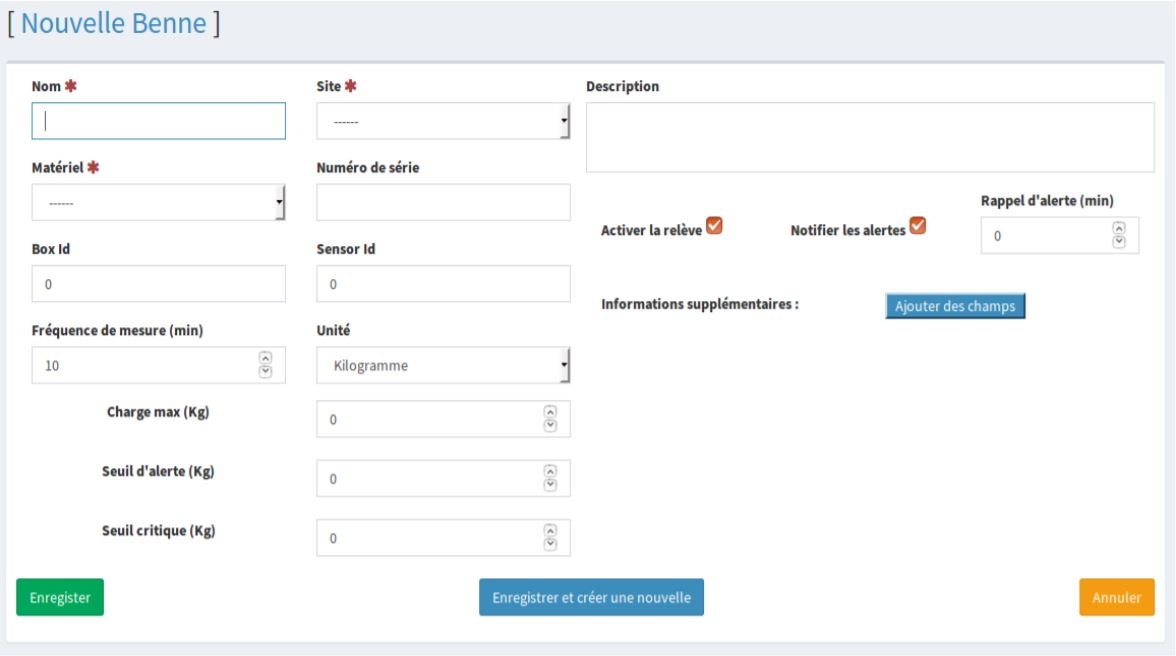Decrease the Fréquence de mesure value
Image resolution: width=1176 pixels, height=656 pixels.
click(265, 371)
